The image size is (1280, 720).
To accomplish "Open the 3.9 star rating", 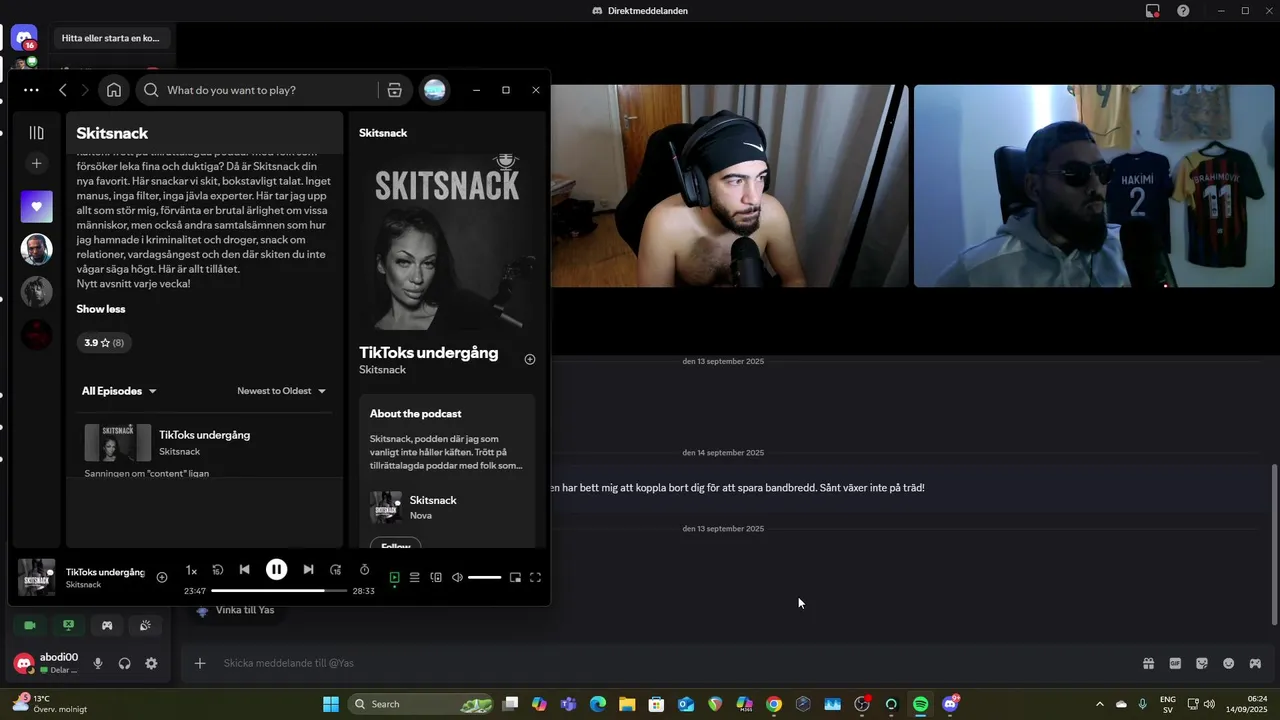I will click(x=104, y=343).
